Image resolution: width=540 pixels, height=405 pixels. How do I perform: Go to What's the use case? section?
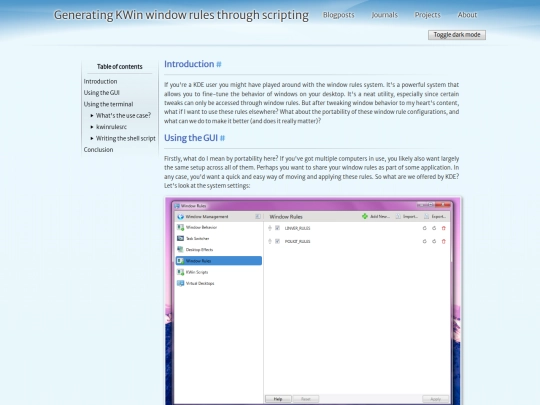click(123, 116)
